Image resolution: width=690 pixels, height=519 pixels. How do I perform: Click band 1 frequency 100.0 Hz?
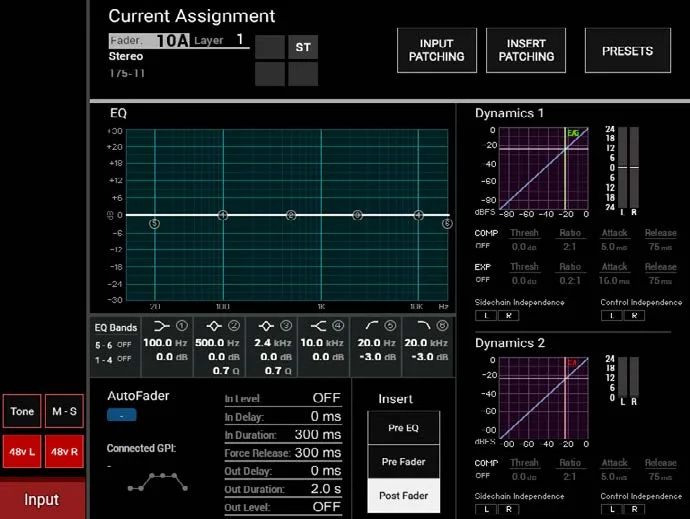coord(165,342)
